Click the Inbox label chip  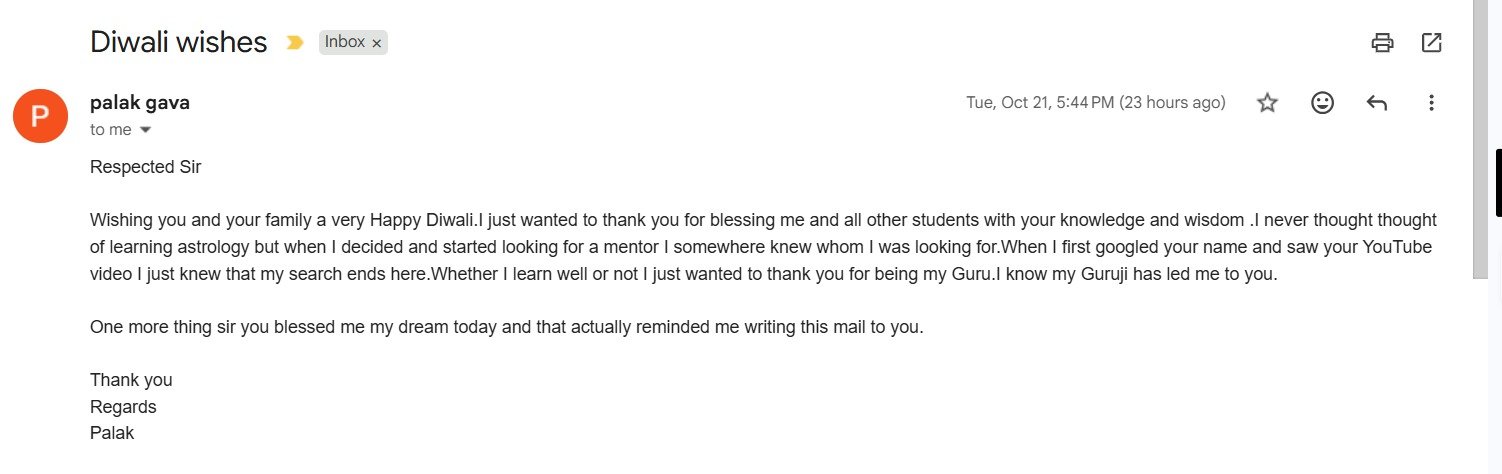point(344,43)
